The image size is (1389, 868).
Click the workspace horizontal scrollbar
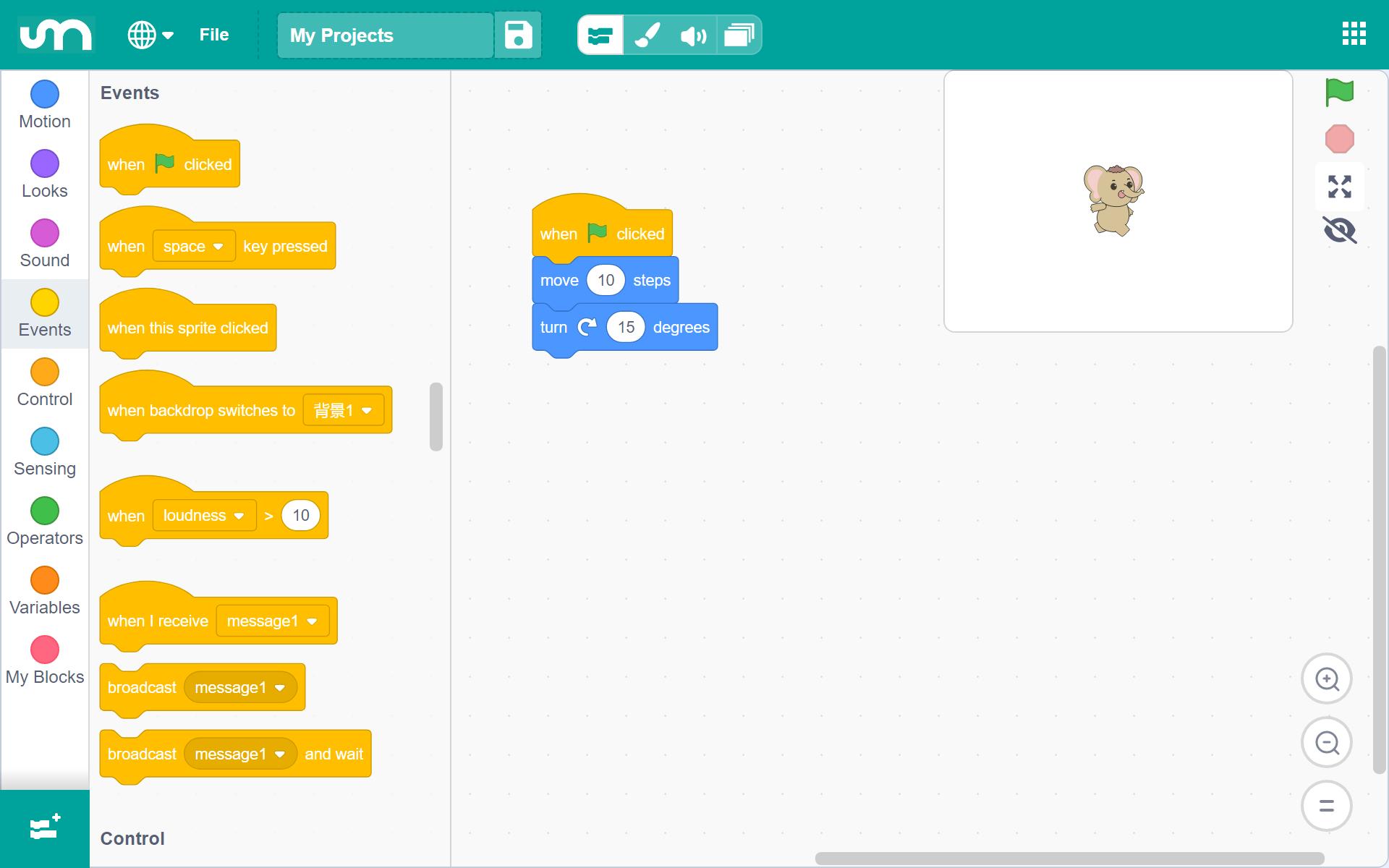pyautogui.click(x=1069, y=859)
